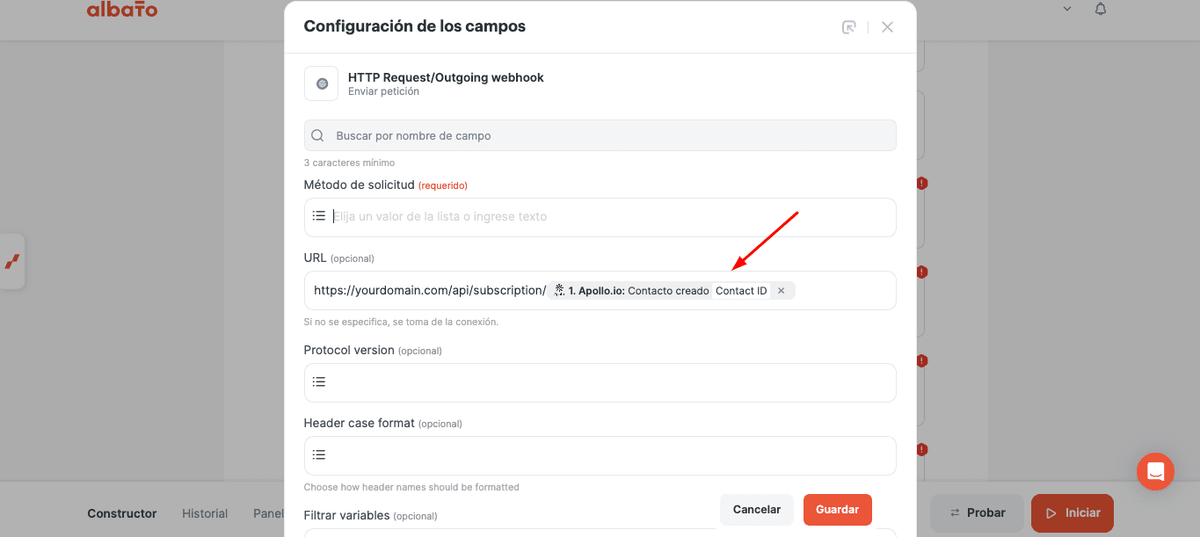Click the HTTP Request app icon
This screenshot has width=1200, height=537.
[x=321, y=84]
